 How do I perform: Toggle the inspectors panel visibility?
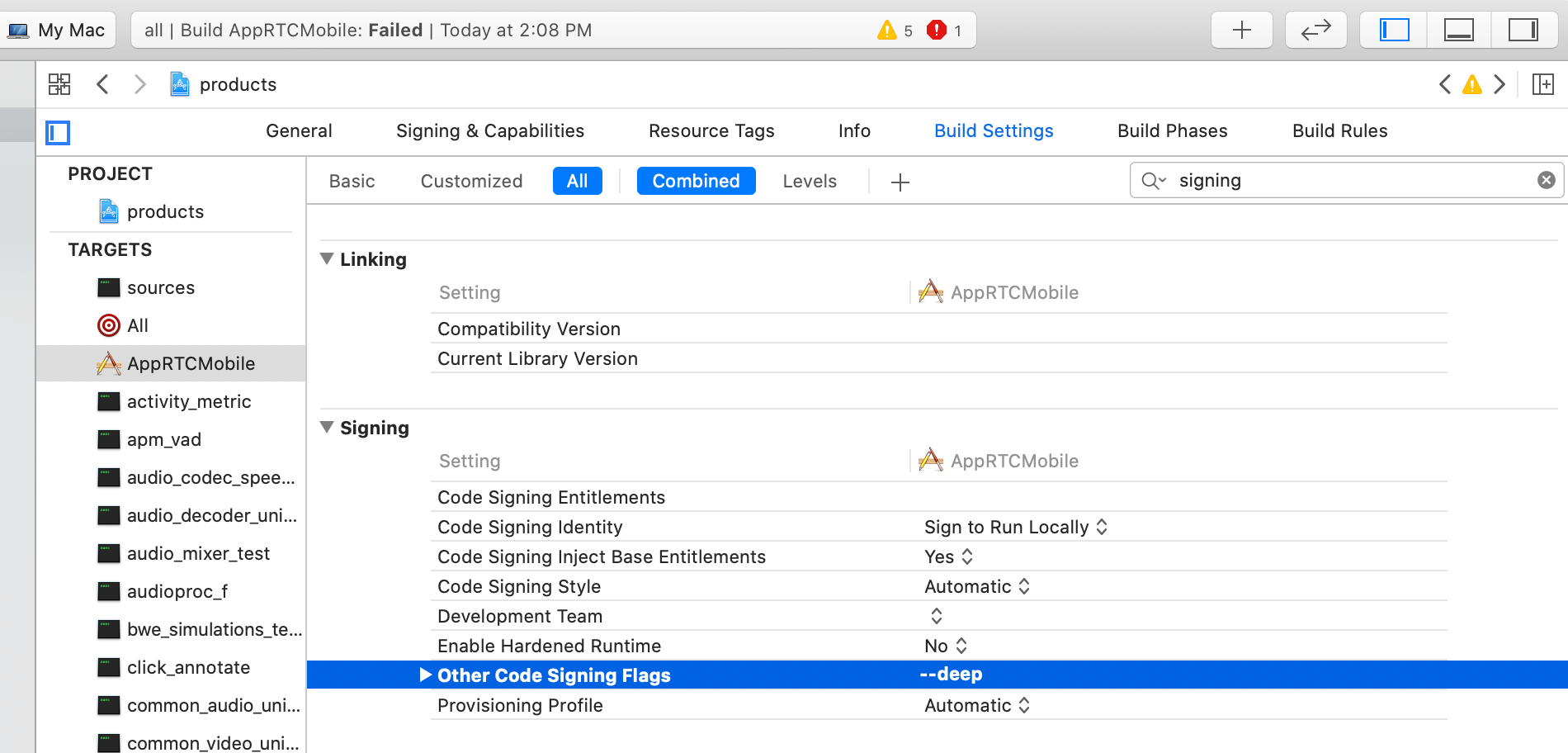(1523, 31)
